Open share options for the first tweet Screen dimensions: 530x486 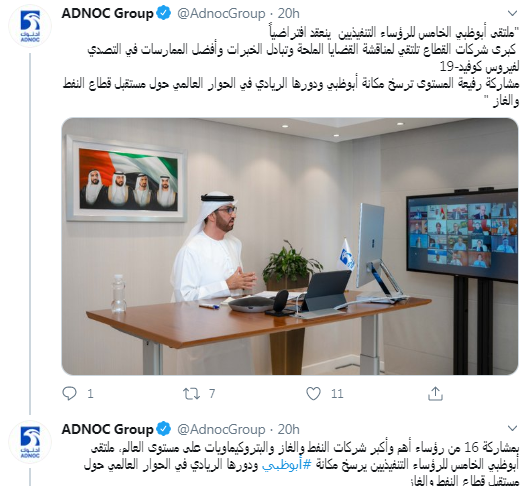(435, 394)
